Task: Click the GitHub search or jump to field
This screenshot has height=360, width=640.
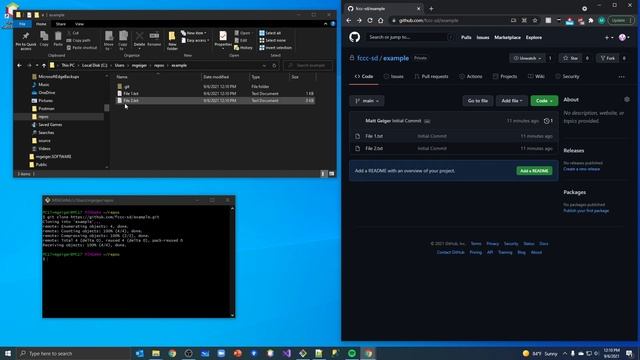Action: (x=410, y=37)
